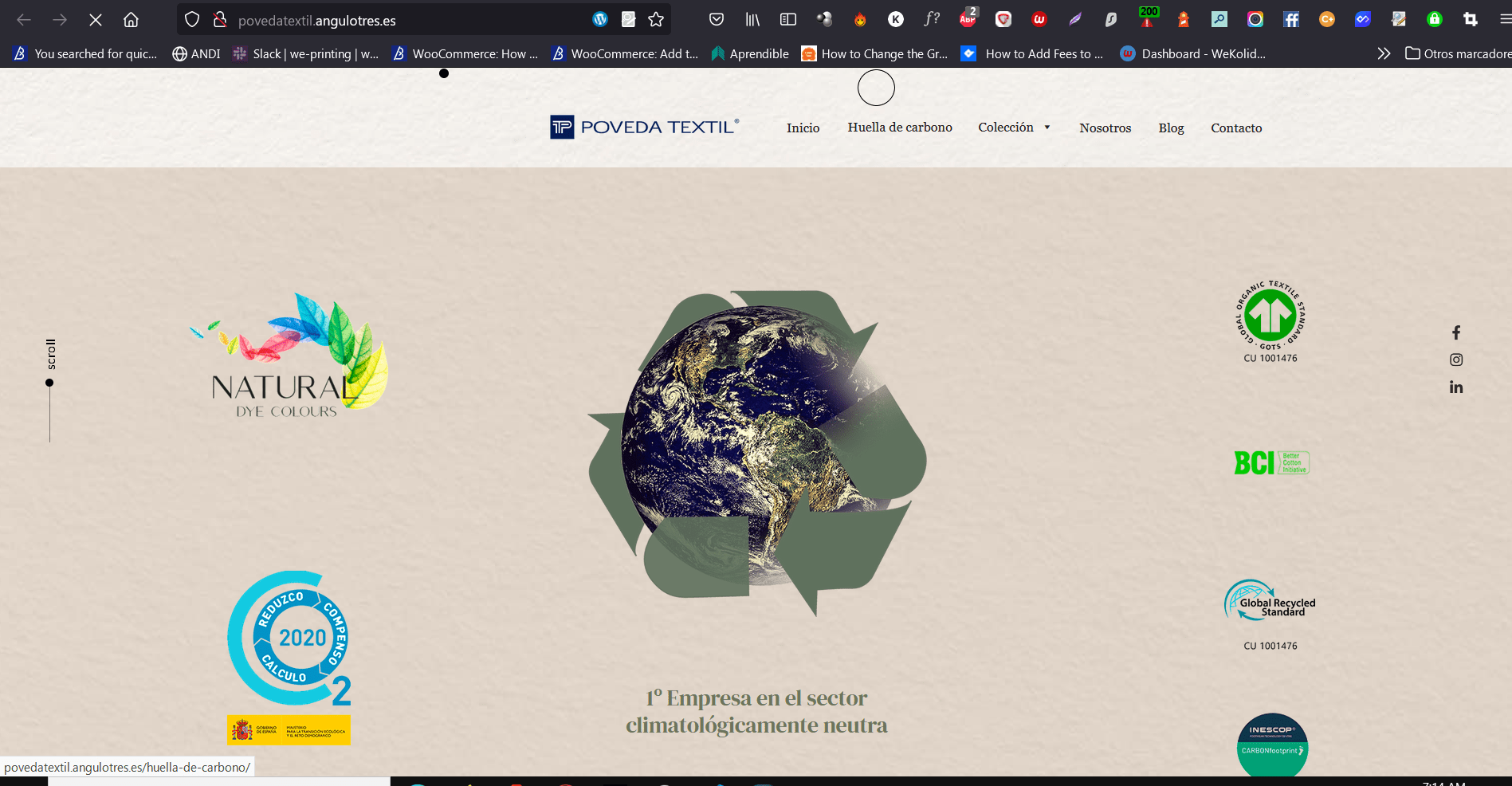This screenshot has height=786, width=1512.
Task: Open the Adblock Plus extension
Action: pos(968,18)
